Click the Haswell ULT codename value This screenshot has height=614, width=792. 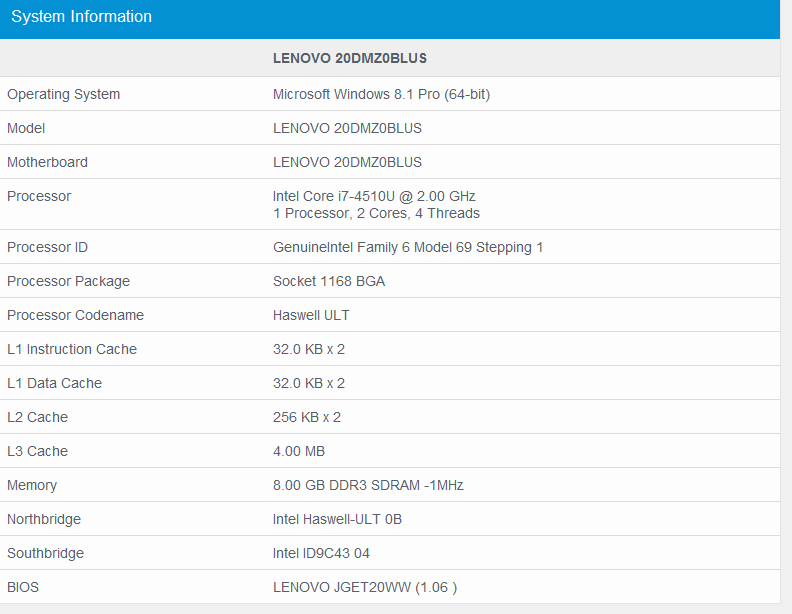pos(311,315)
